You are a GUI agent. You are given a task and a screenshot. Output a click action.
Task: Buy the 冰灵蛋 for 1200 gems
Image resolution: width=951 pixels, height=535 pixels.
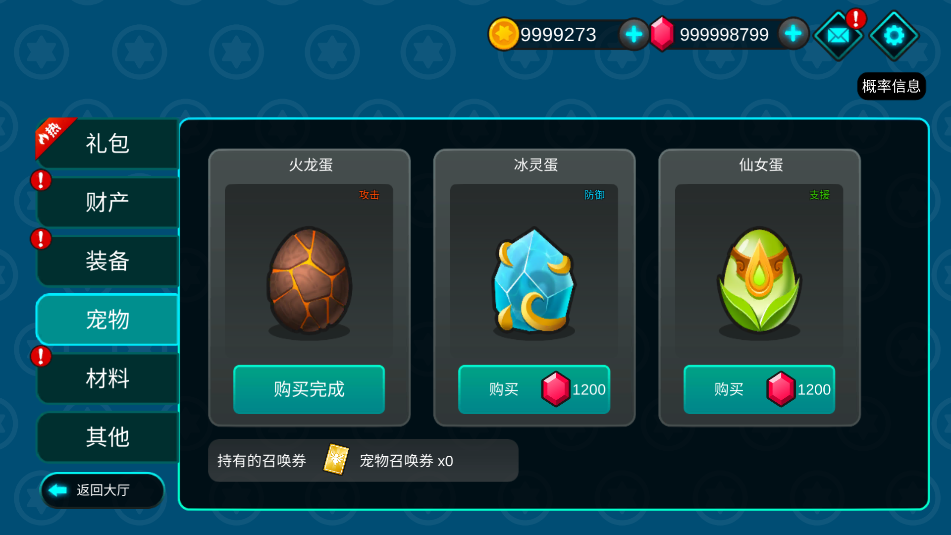534,389
